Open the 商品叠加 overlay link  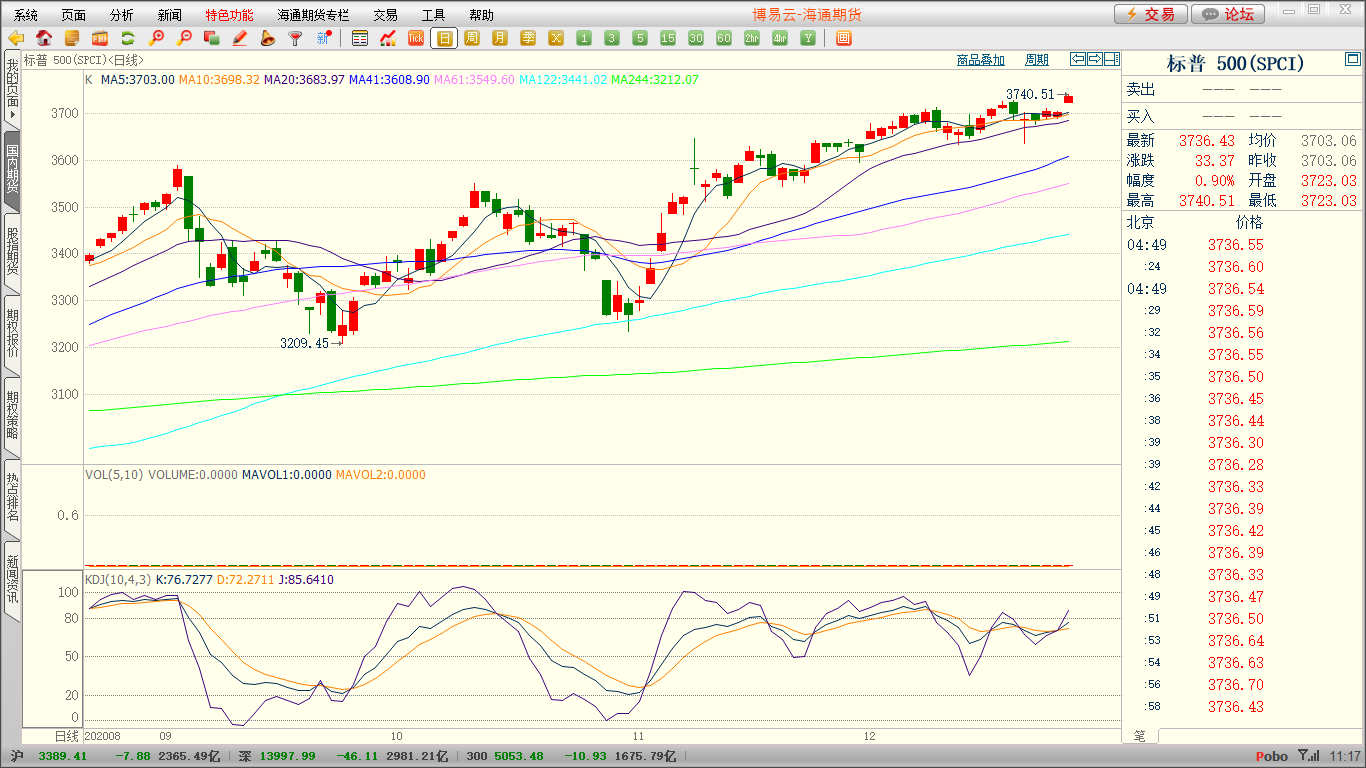pos(980,60)
